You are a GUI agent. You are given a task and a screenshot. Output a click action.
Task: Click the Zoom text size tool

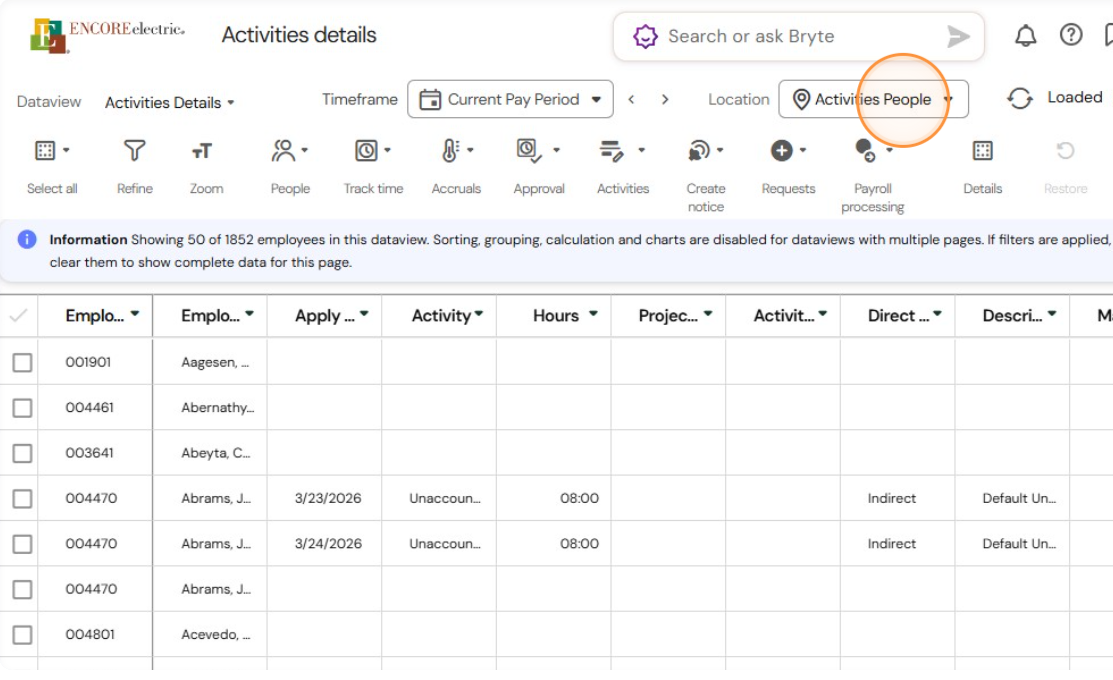(x=202, y=151)
